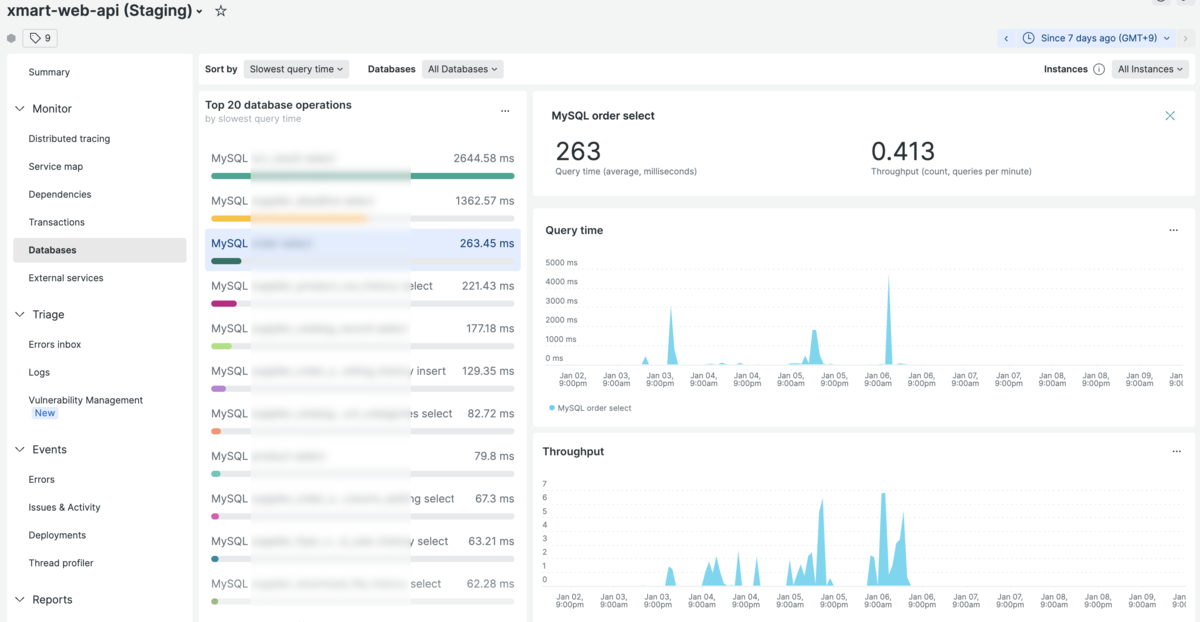This screenshot has width=1200, height=622.
Task: Close the MySQL order select detail panel
Action: pos(1170,116)
